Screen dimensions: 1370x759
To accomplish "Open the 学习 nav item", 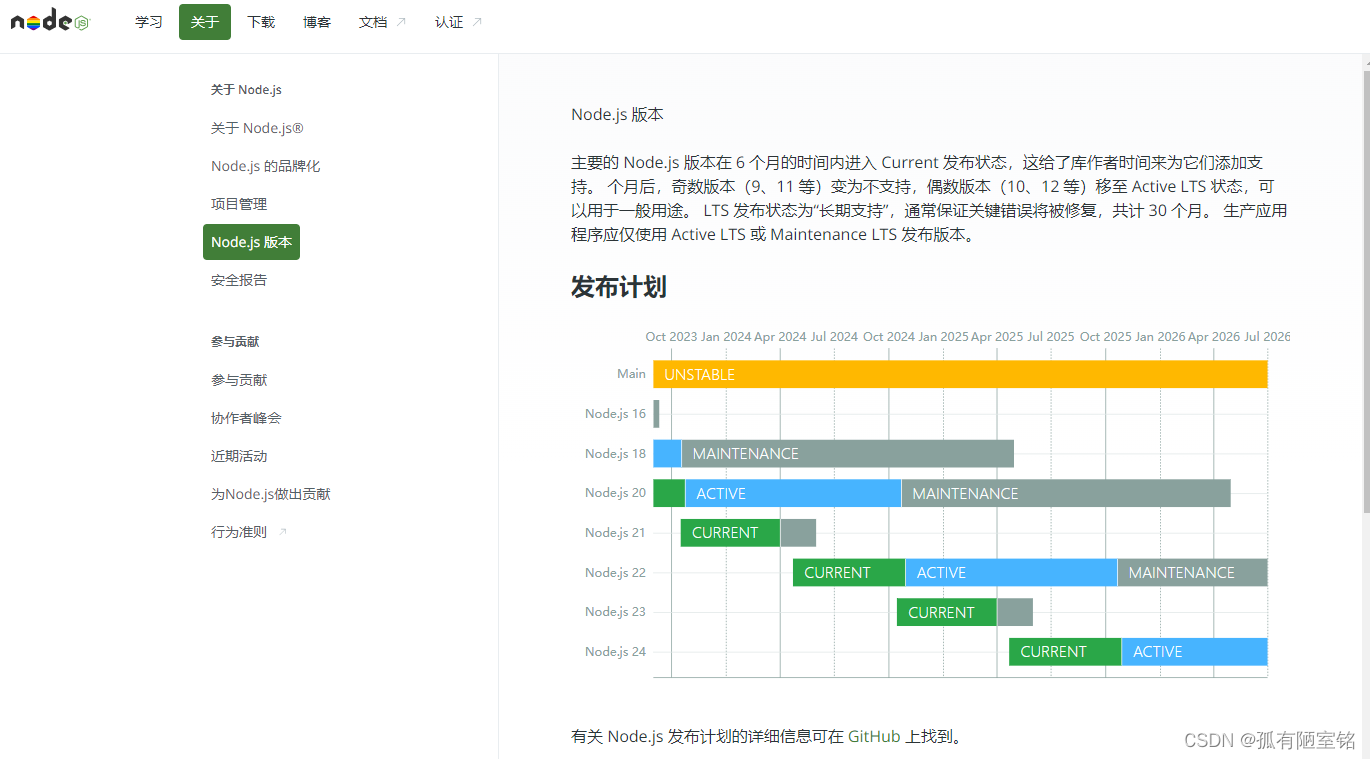I will point(149,22).
